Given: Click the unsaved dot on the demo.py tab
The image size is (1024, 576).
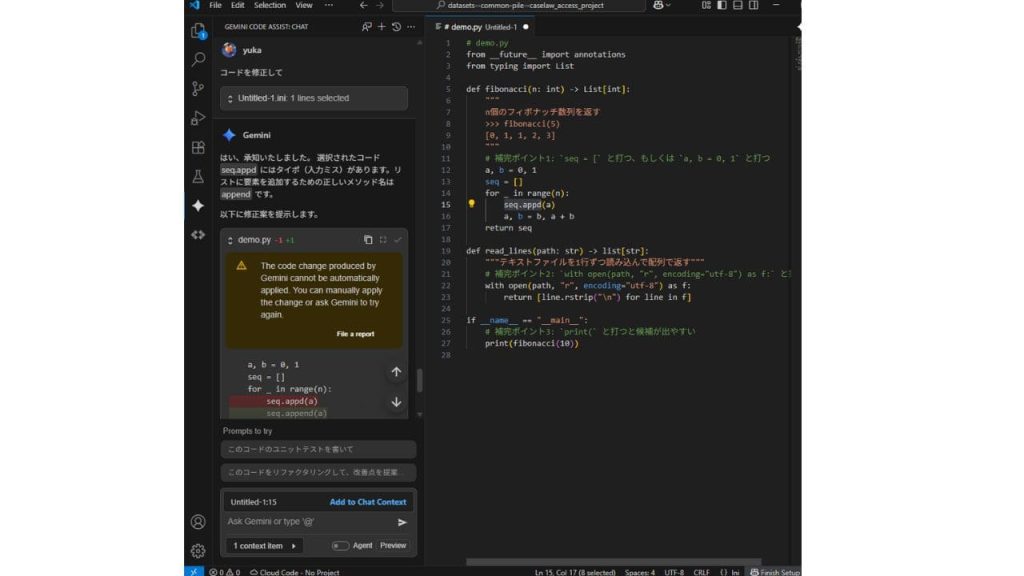Looking at the screenshot, I should point(526,27).
